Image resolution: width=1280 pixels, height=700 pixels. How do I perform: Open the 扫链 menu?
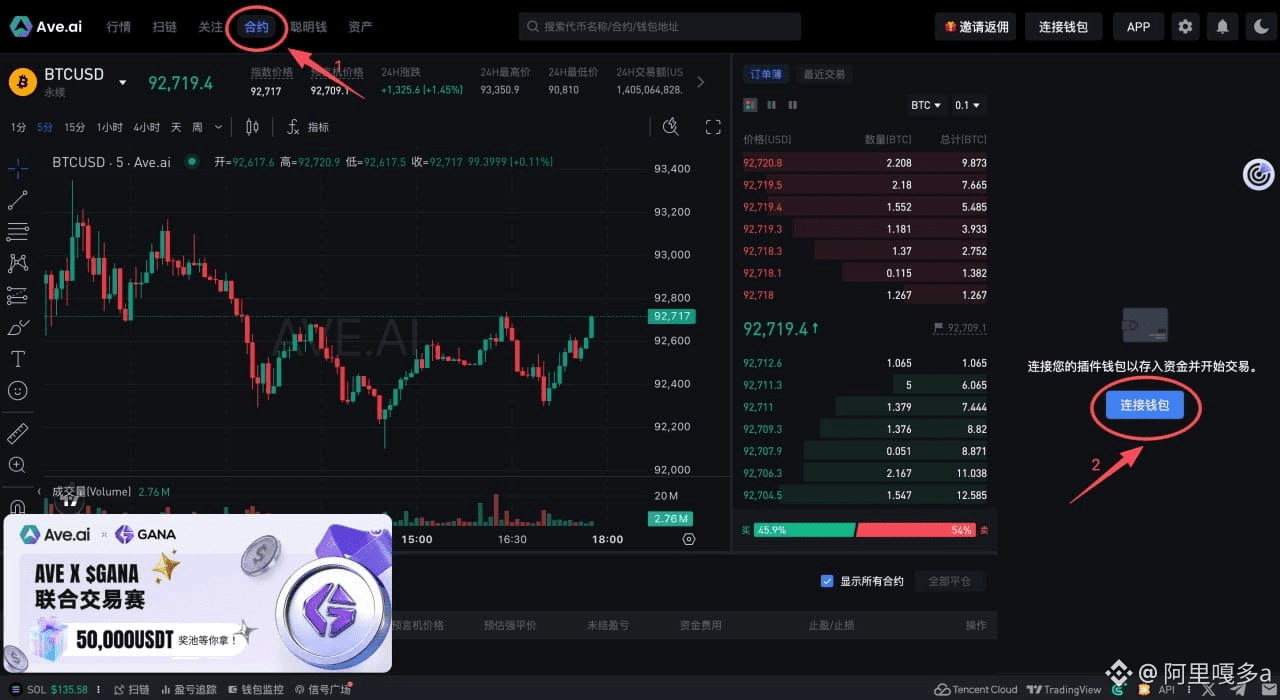[x=164, y=27]
